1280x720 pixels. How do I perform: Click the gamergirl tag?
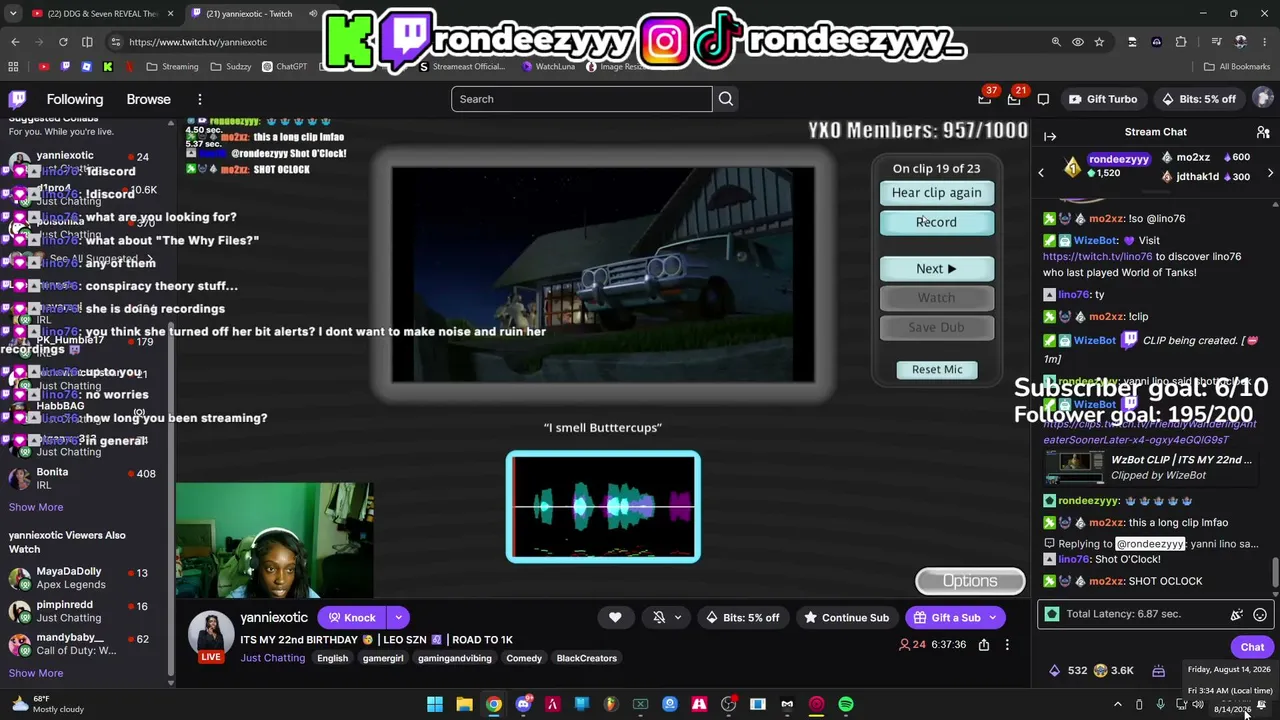pos(383,658)
